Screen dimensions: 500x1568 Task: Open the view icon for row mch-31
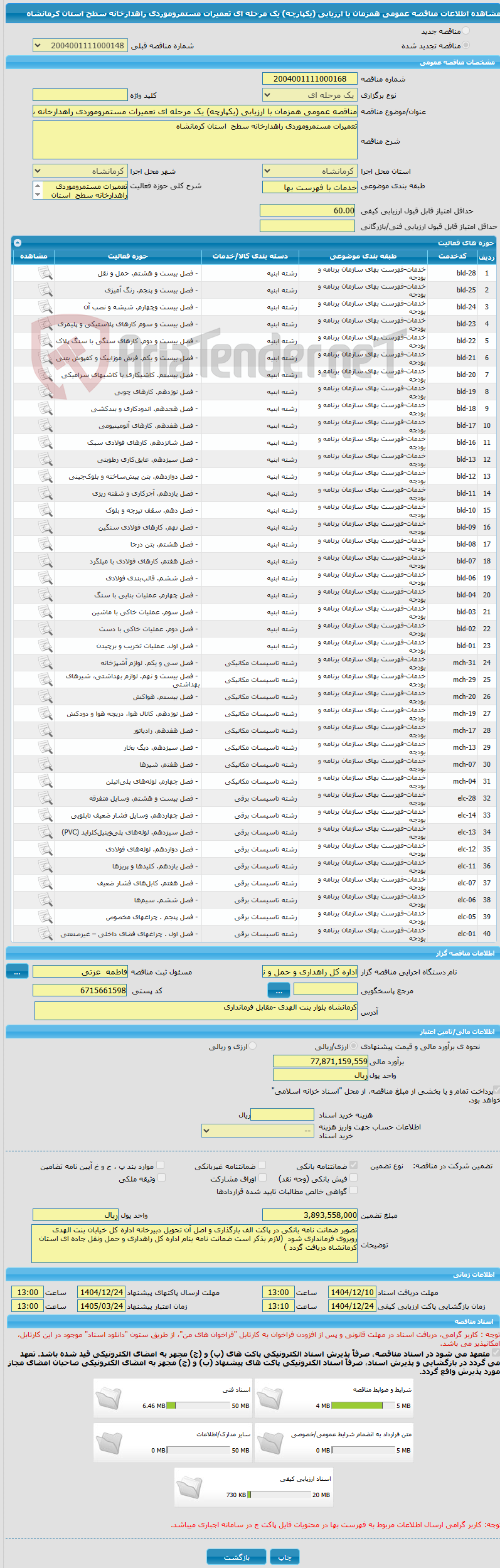45,663
